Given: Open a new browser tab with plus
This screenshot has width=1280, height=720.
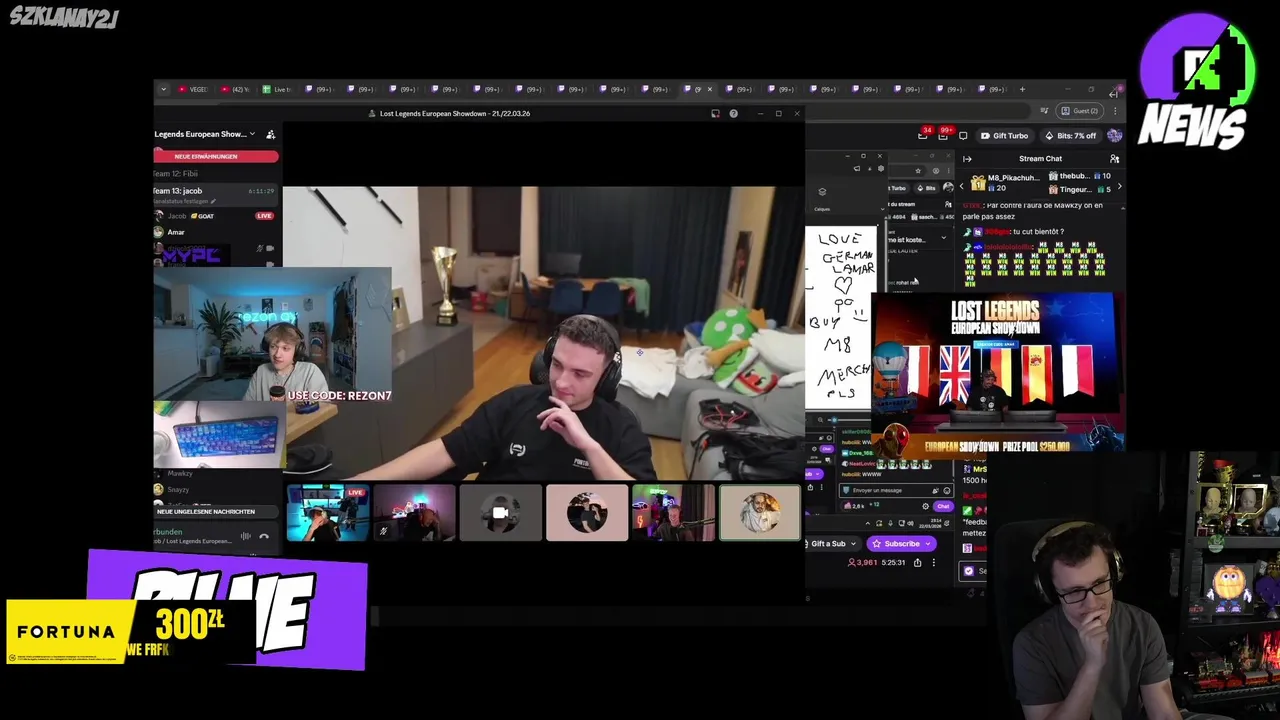Looking at the screenshot, I should [1022, 89].
